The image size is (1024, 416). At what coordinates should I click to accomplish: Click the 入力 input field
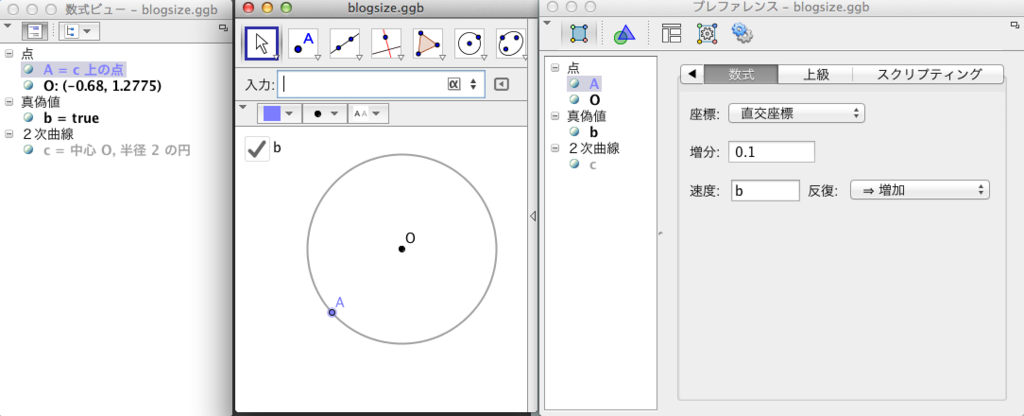(381, 84)
